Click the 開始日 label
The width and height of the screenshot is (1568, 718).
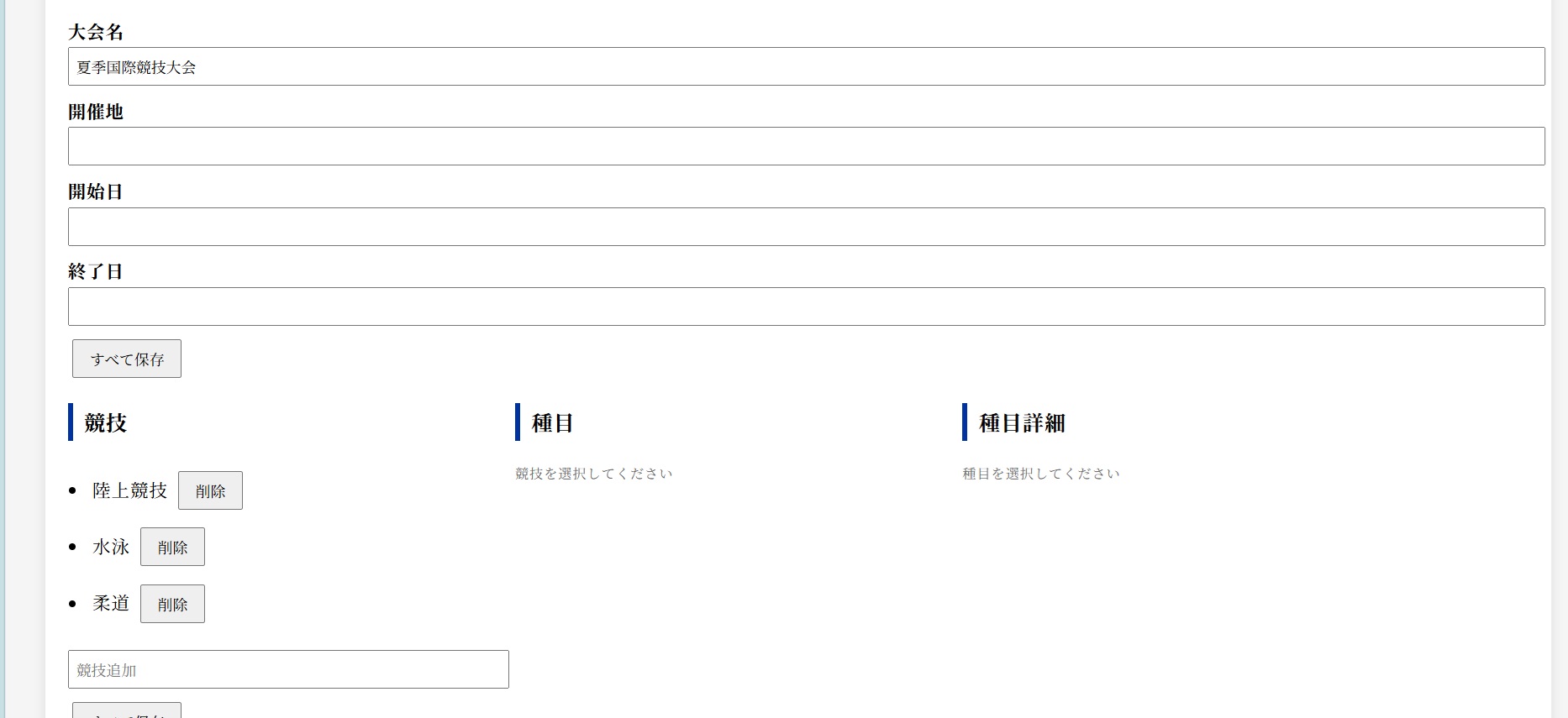(x=96, y=191)
